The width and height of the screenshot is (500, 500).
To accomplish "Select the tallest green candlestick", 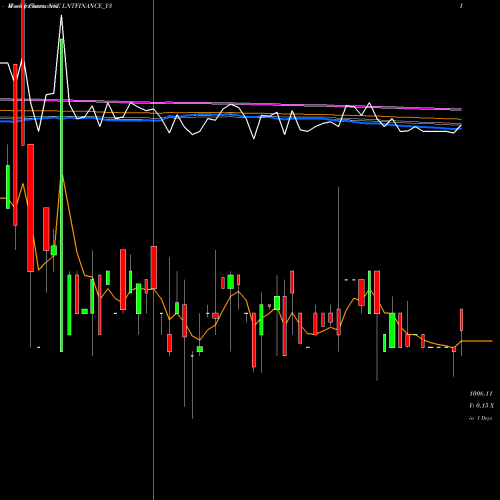I will [x=61, y=195].
